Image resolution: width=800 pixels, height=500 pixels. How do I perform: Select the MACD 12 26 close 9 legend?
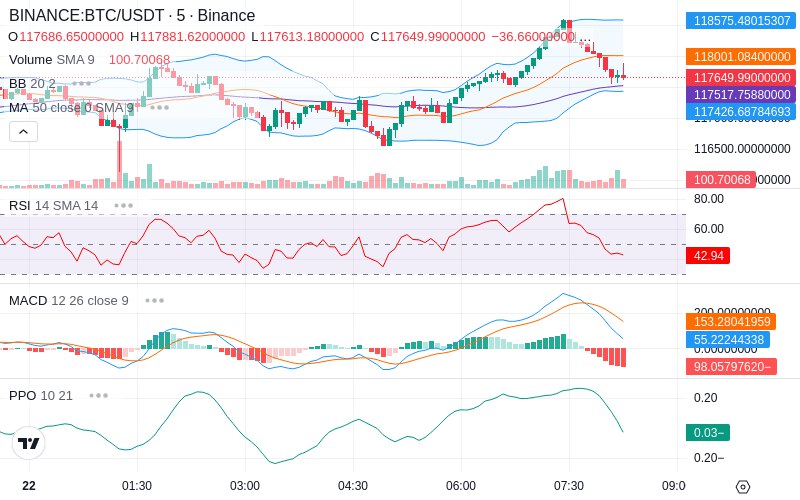tap(69, 301)
